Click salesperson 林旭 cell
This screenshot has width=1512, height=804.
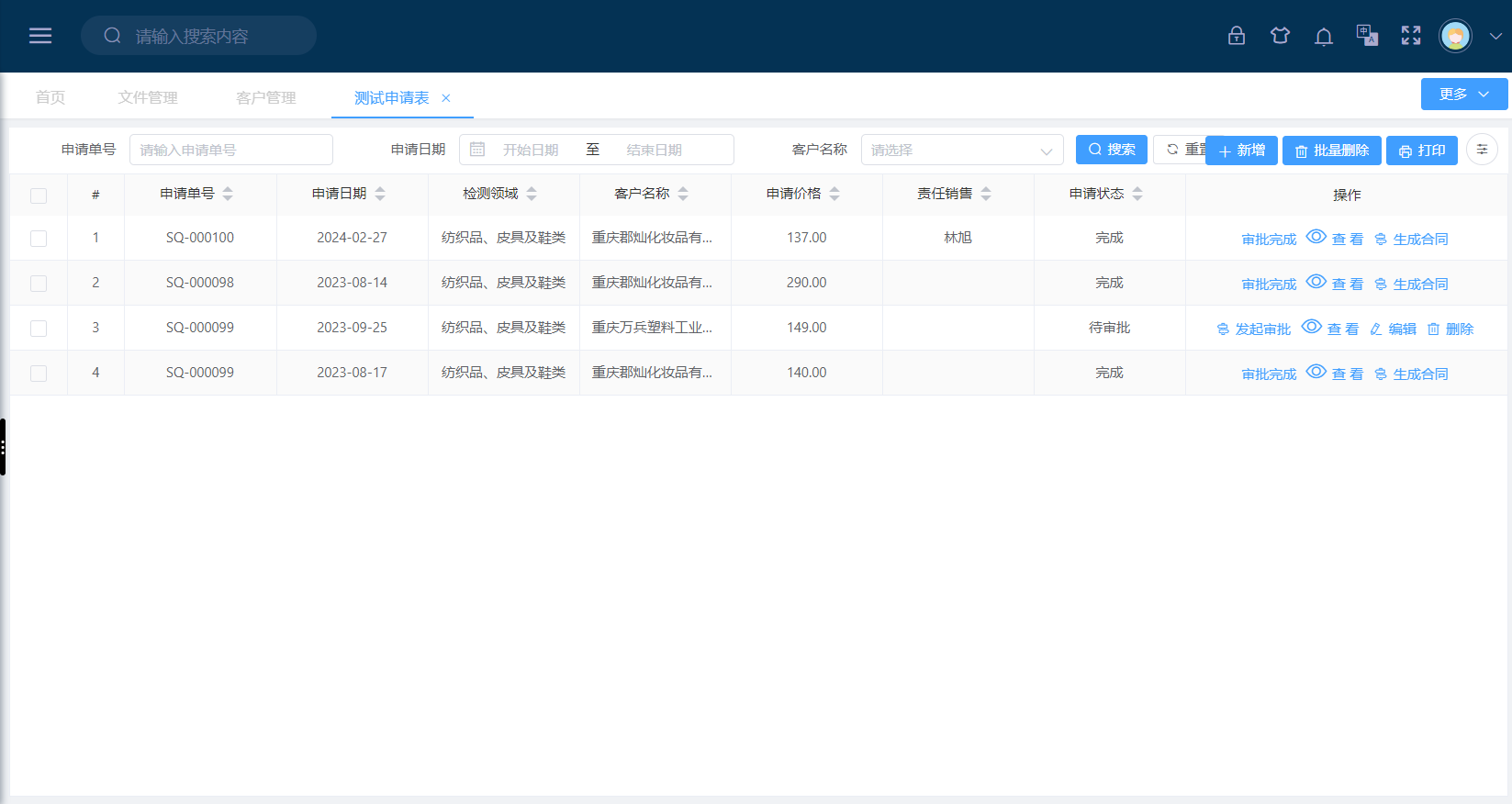click(x=958, y=237)
